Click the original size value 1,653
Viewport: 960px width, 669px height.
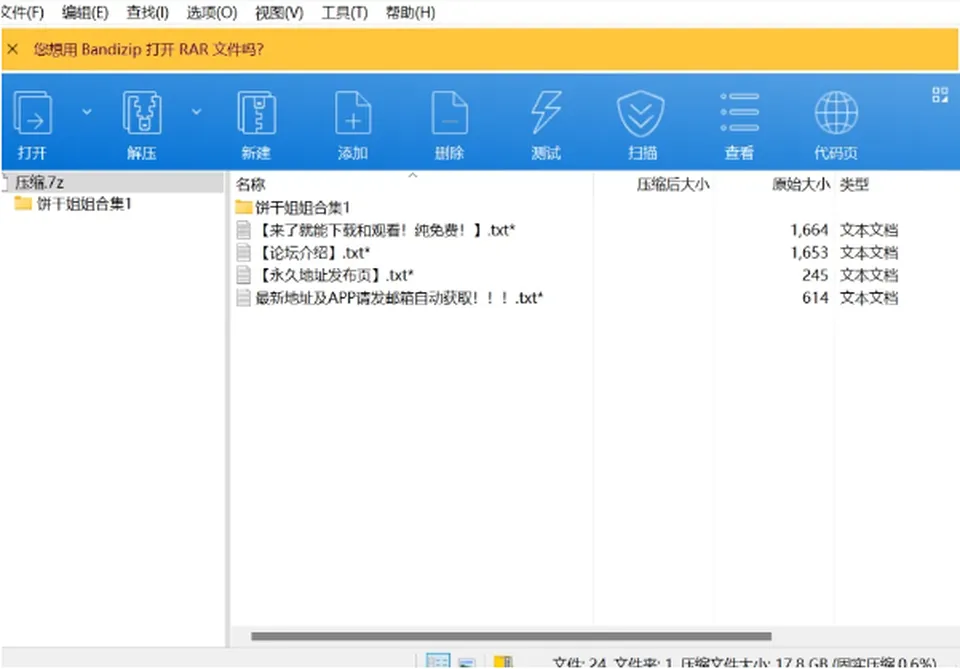point(809,253)
